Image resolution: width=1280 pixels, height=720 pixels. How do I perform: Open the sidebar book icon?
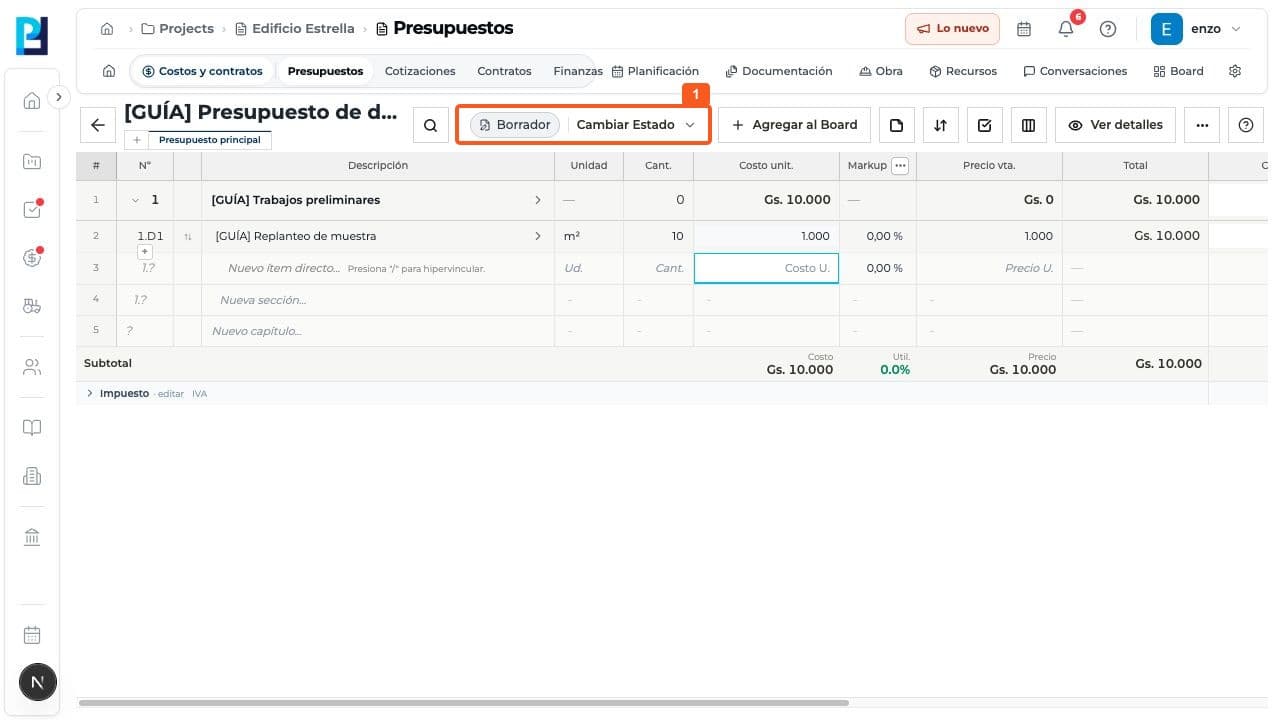pyautogui.click(x=32, y=428)
